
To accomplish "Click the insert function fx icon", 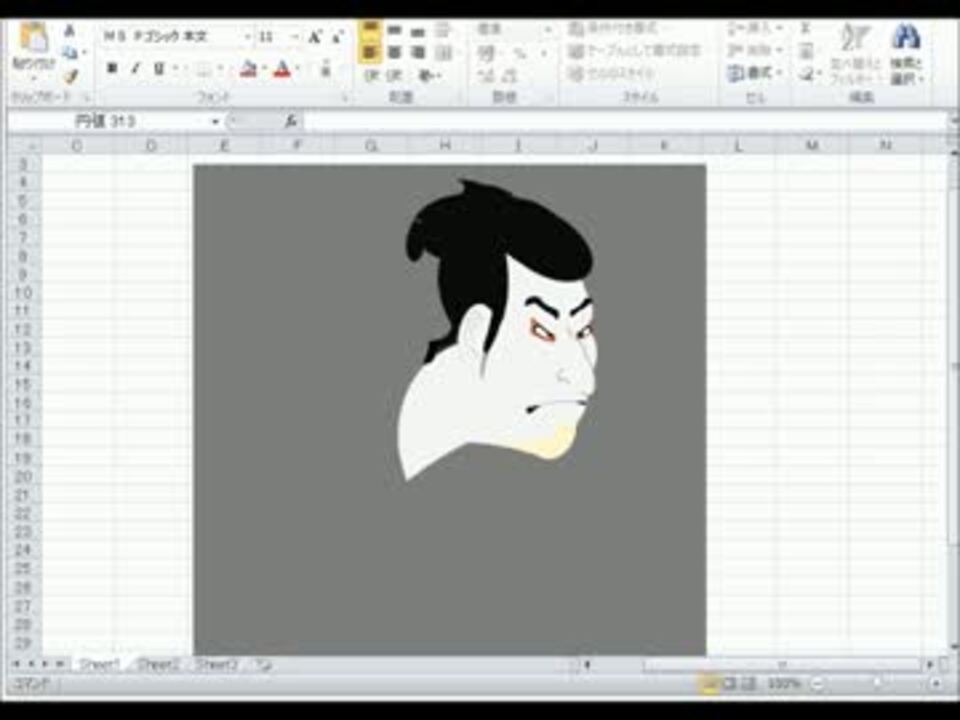I will pos(290,122).
